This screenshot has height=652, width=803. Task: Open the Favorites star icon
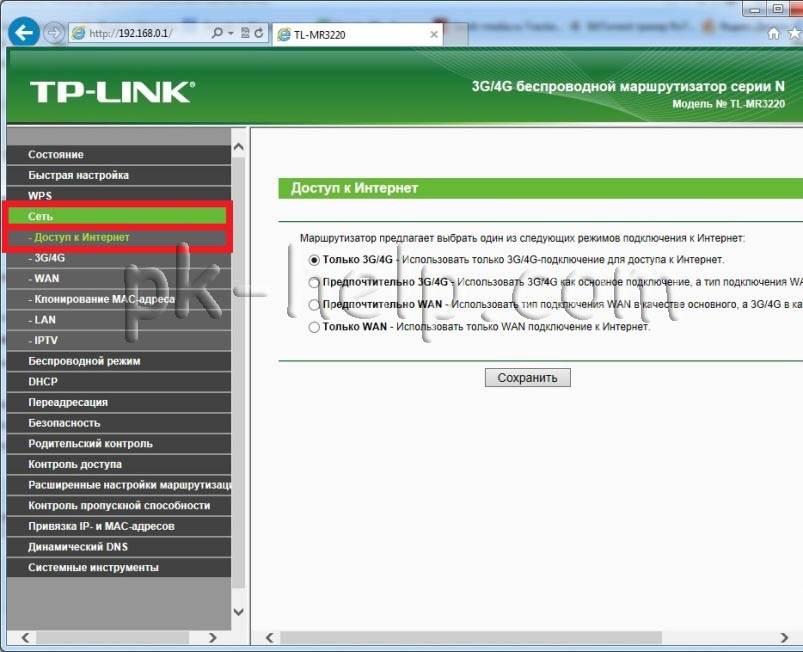(x=795, y=34)
